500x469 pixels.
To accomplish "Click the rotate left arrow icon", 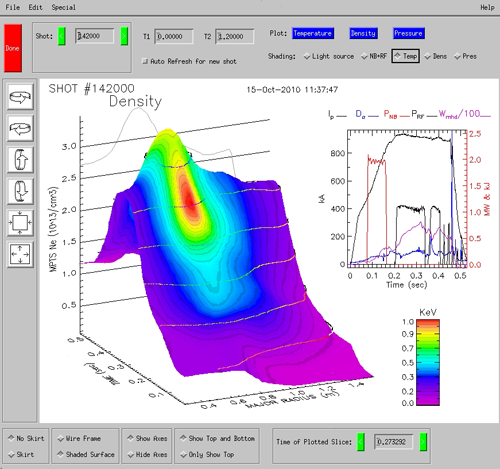I will tap(20, 128).
